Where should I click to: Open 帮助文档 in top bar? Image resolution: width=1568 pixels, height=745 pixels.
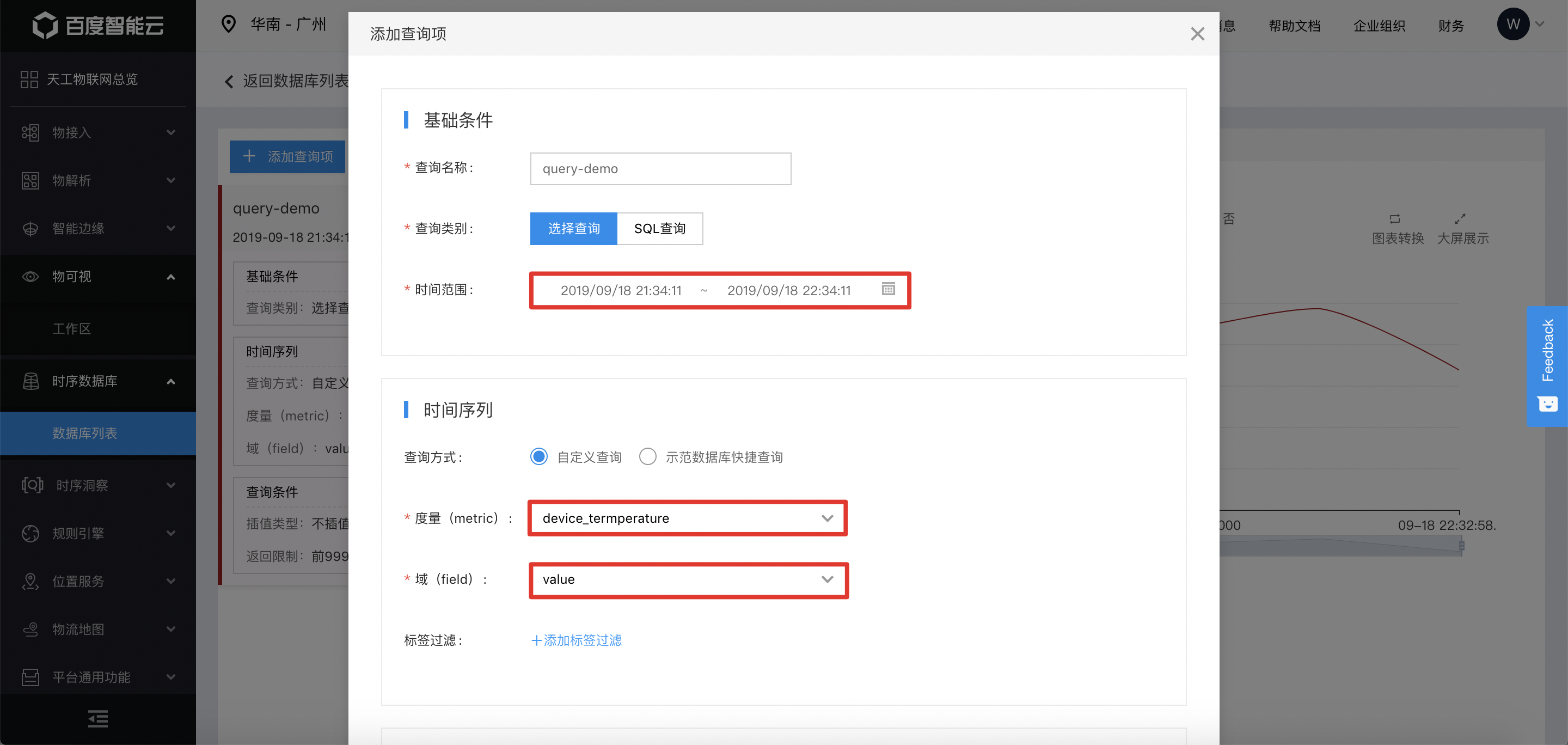1294,26
